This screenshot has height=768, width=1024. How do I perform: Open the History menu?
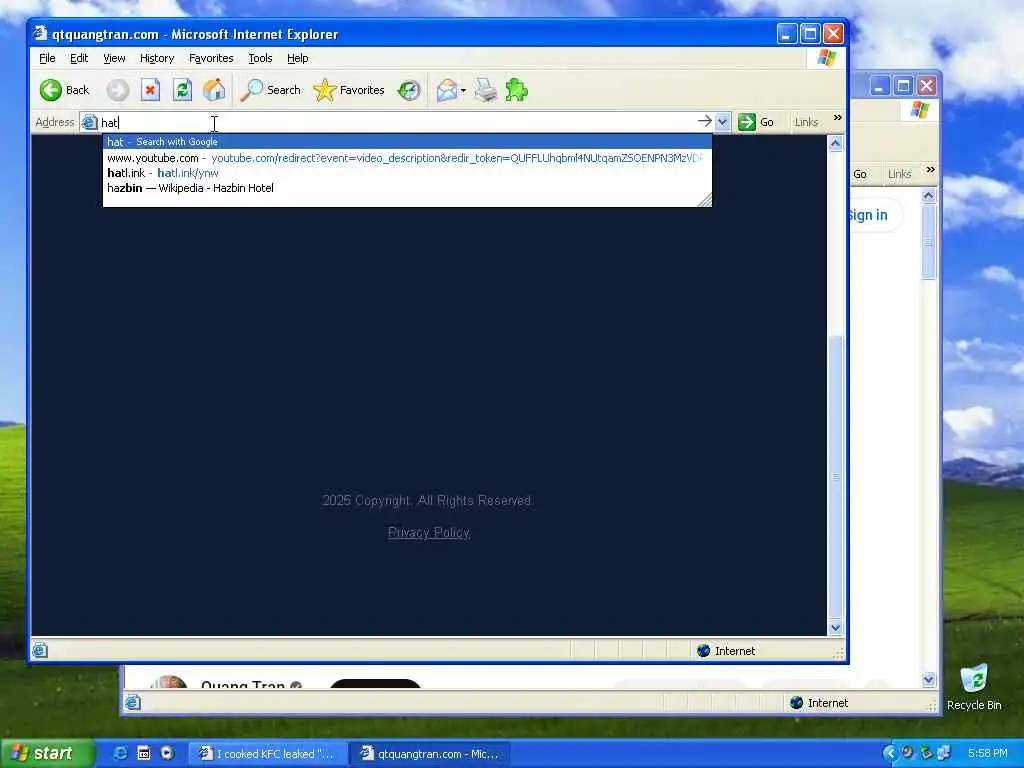tap(157, 58)
